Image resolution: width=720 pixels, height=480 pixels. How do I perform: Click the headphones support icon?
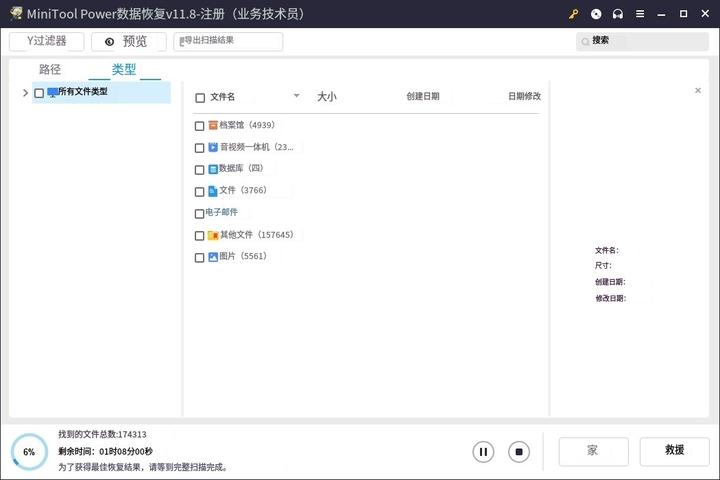[618, 14]
